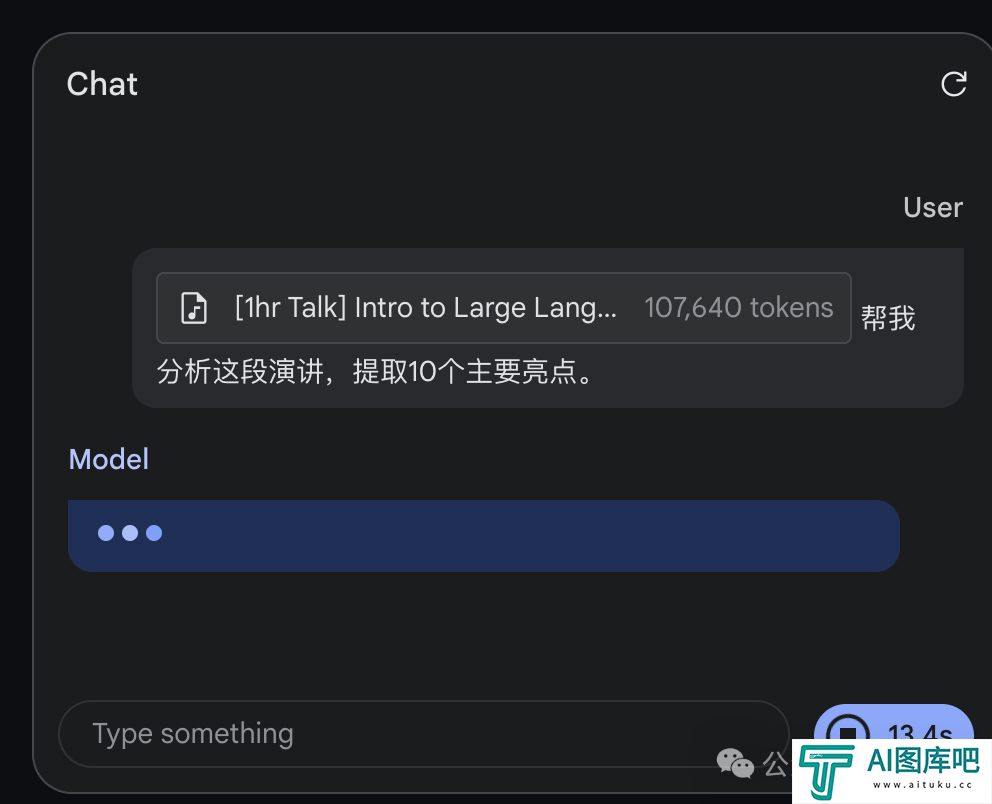
Task: Click the 'Chat' panel heading
Action: [x=102, y=84]
